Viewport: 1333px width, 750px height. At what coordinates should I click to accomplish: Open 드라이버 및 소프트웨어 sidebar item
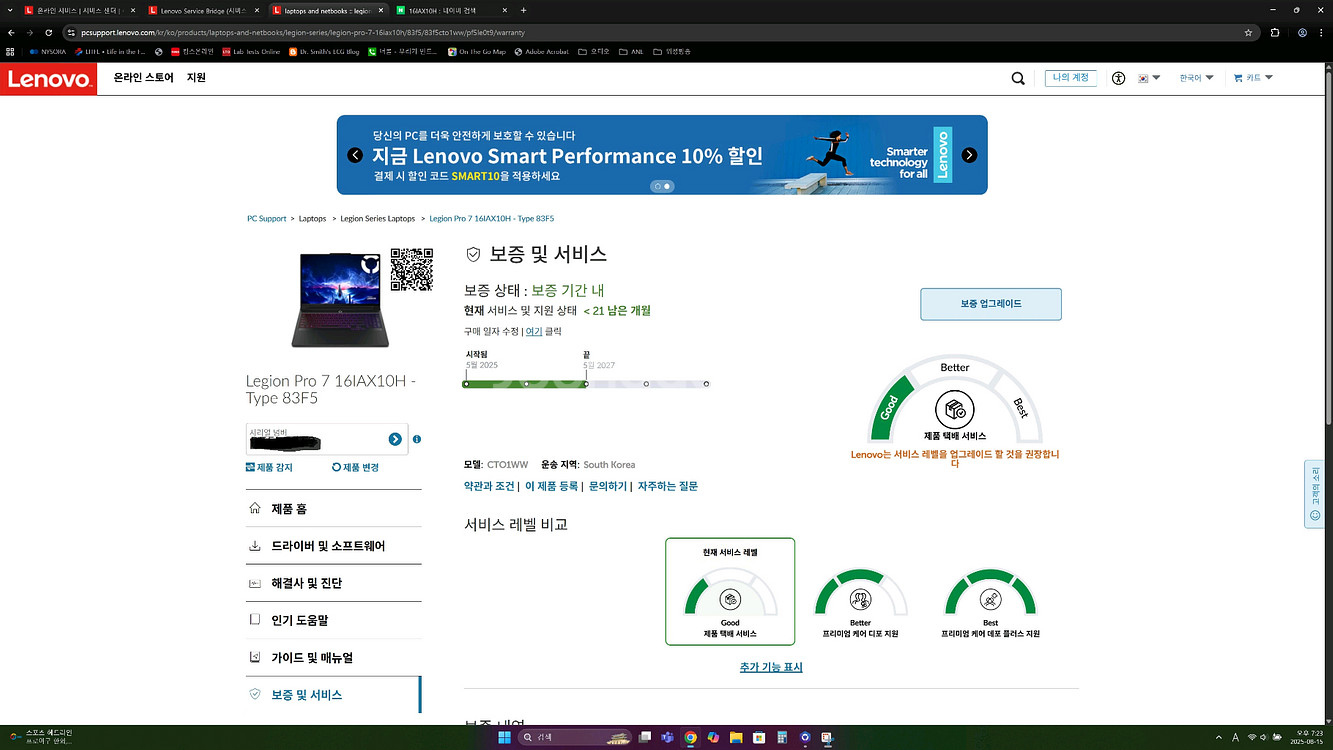334,546
